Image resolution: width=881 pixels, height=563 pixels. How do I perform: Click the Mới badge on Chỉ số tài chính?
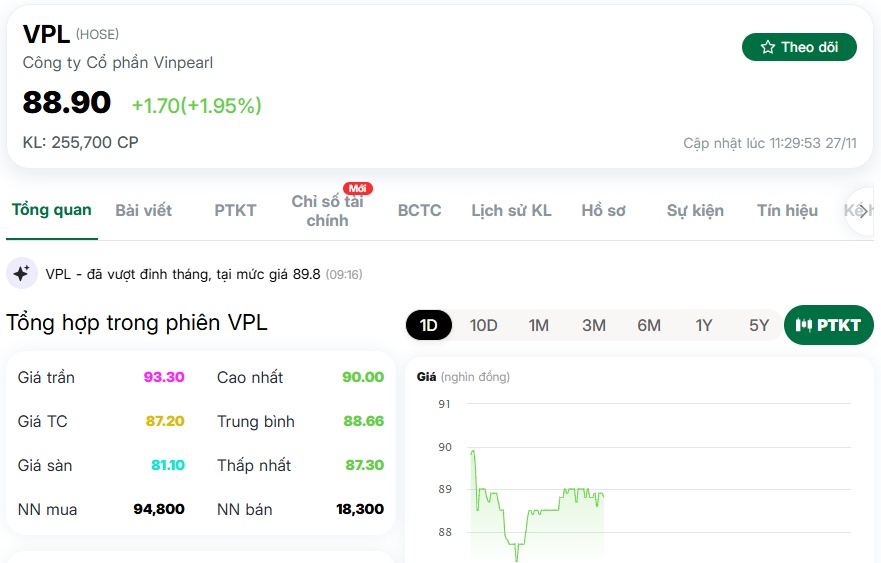pos(357,188)
